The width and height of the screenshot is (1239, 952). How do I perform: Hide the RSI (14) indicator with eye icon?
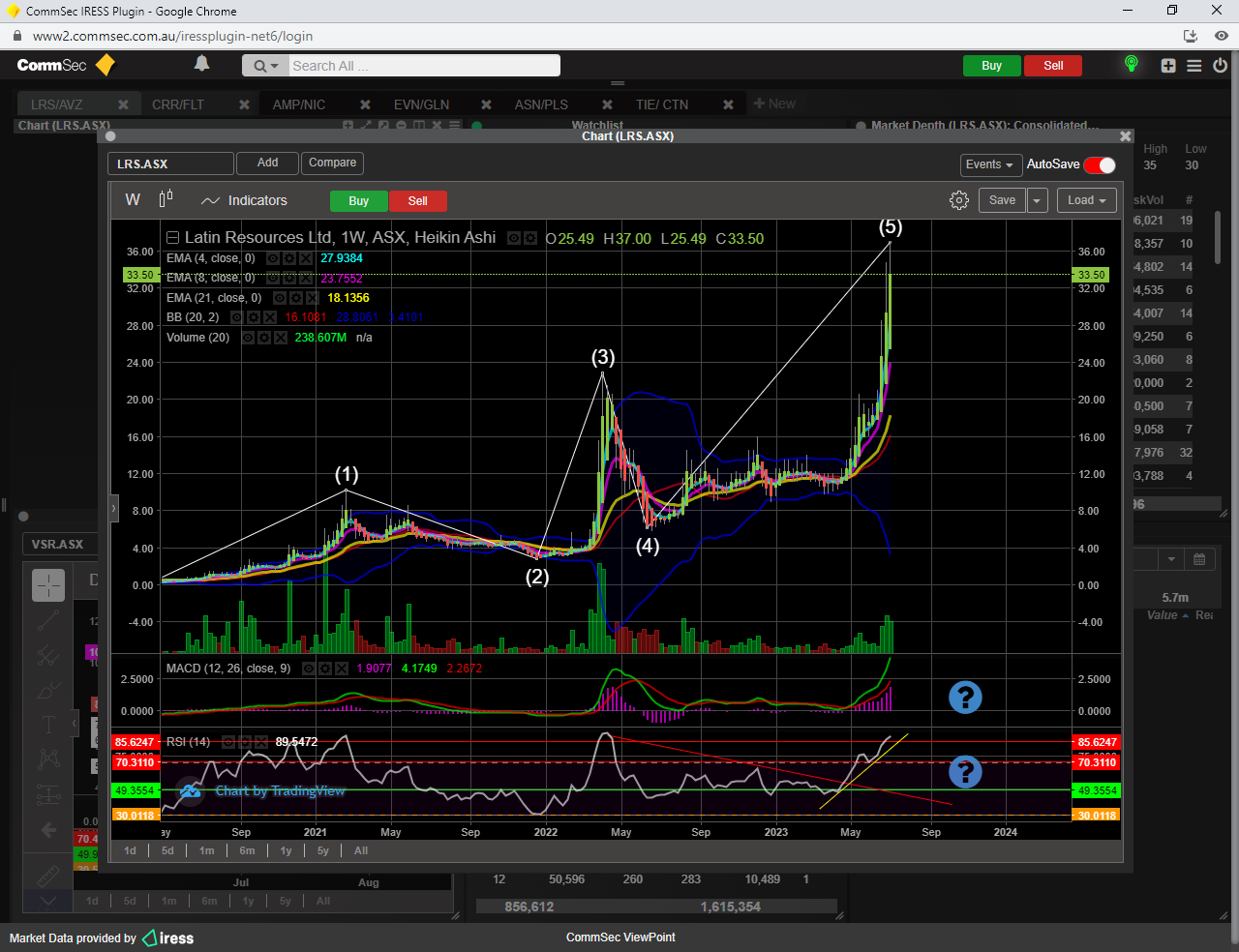[228, 742]
